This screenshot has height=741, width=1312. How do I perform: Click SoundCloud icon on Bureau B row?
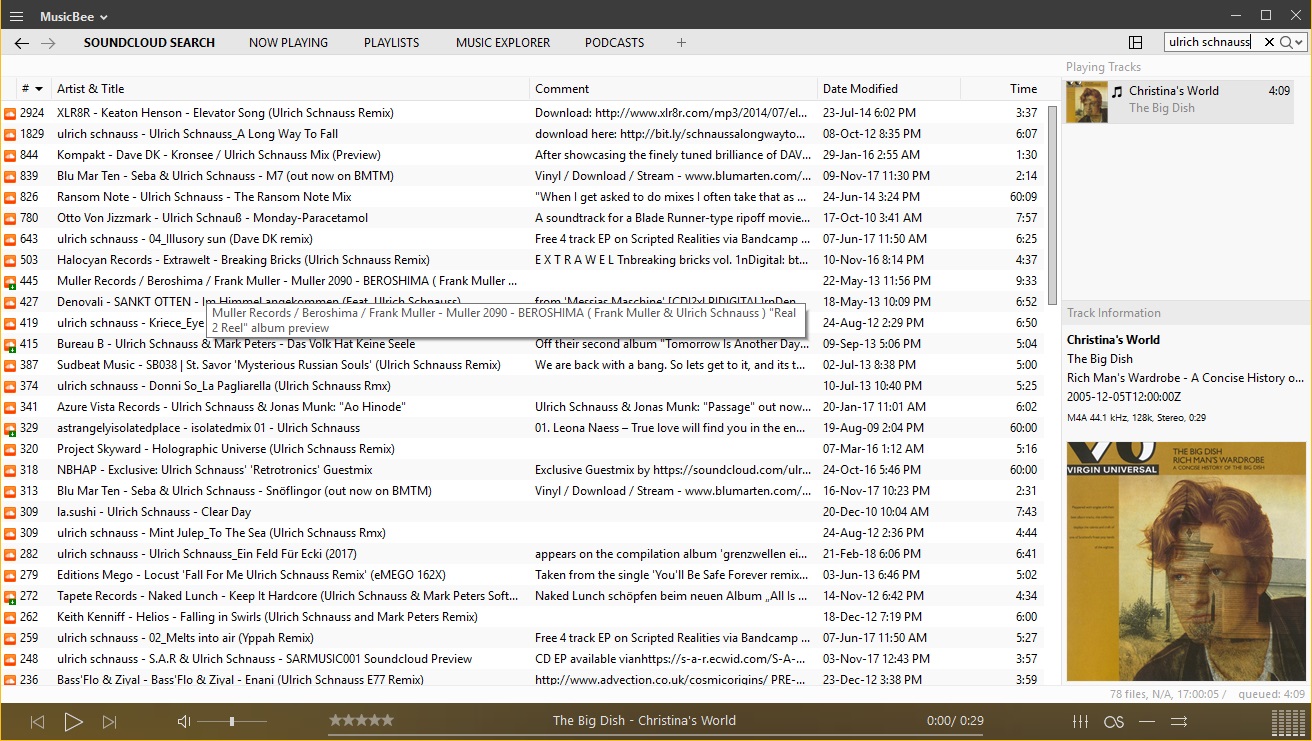pos(10,344)
